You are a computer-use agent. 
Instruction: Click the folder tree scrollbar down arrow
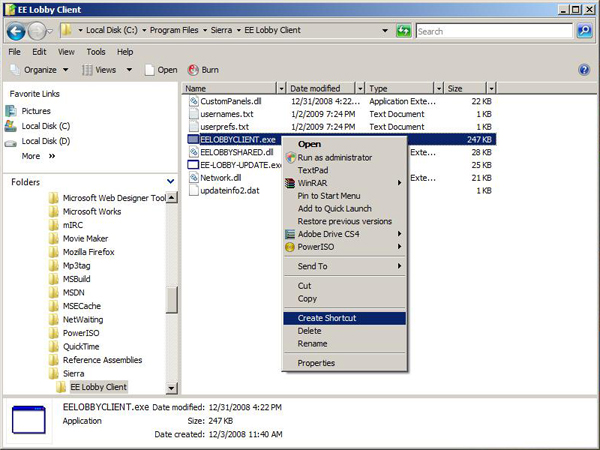172,388
